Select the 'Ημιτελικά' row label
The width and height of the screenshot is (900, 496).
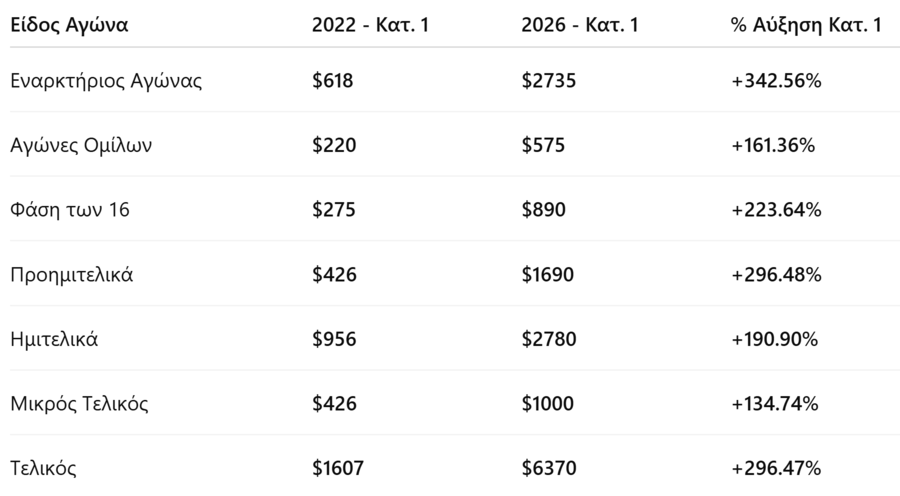coord(54,339)
